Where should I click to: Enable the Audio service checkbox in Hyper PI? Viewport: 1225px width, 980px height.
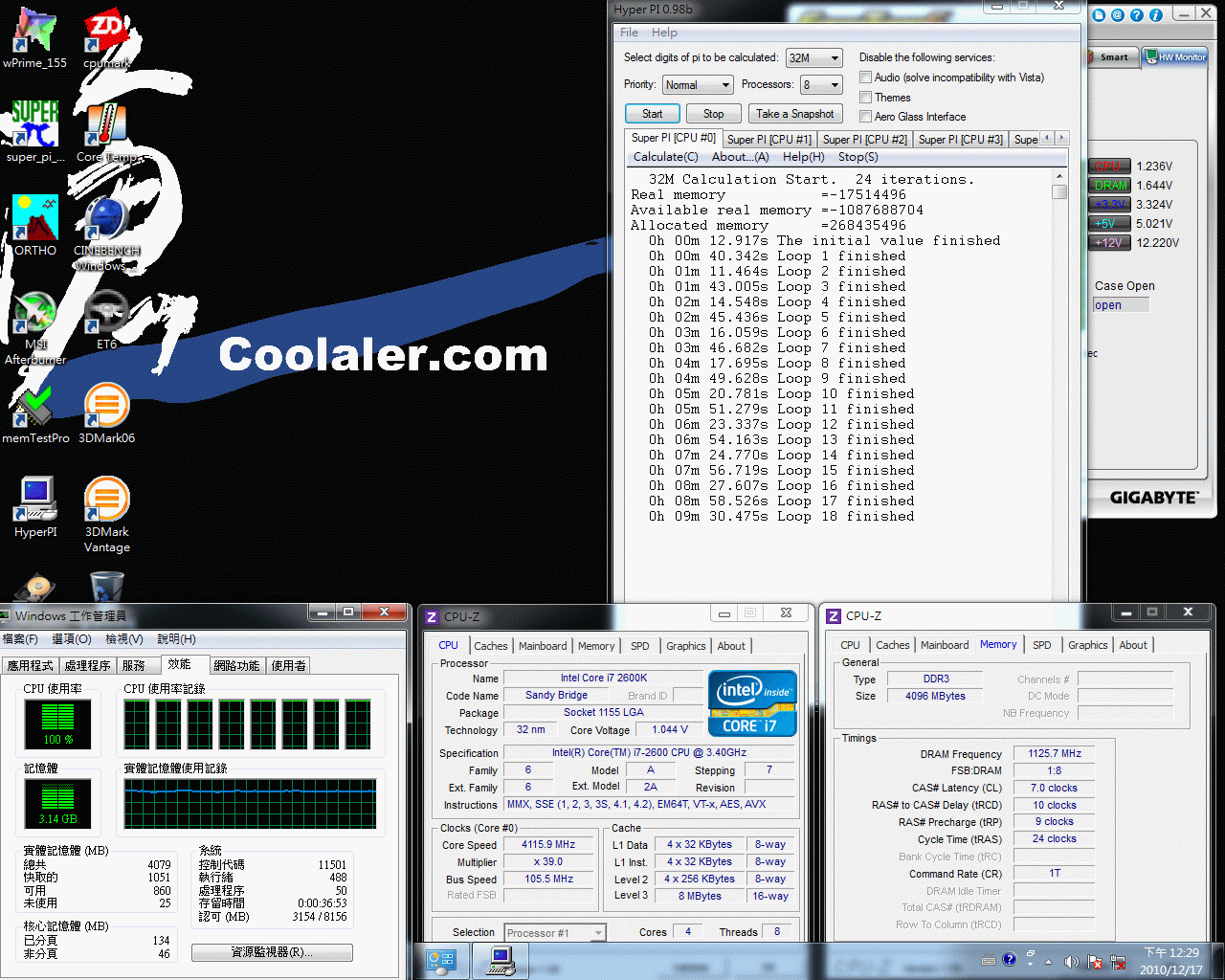[865, 78]
